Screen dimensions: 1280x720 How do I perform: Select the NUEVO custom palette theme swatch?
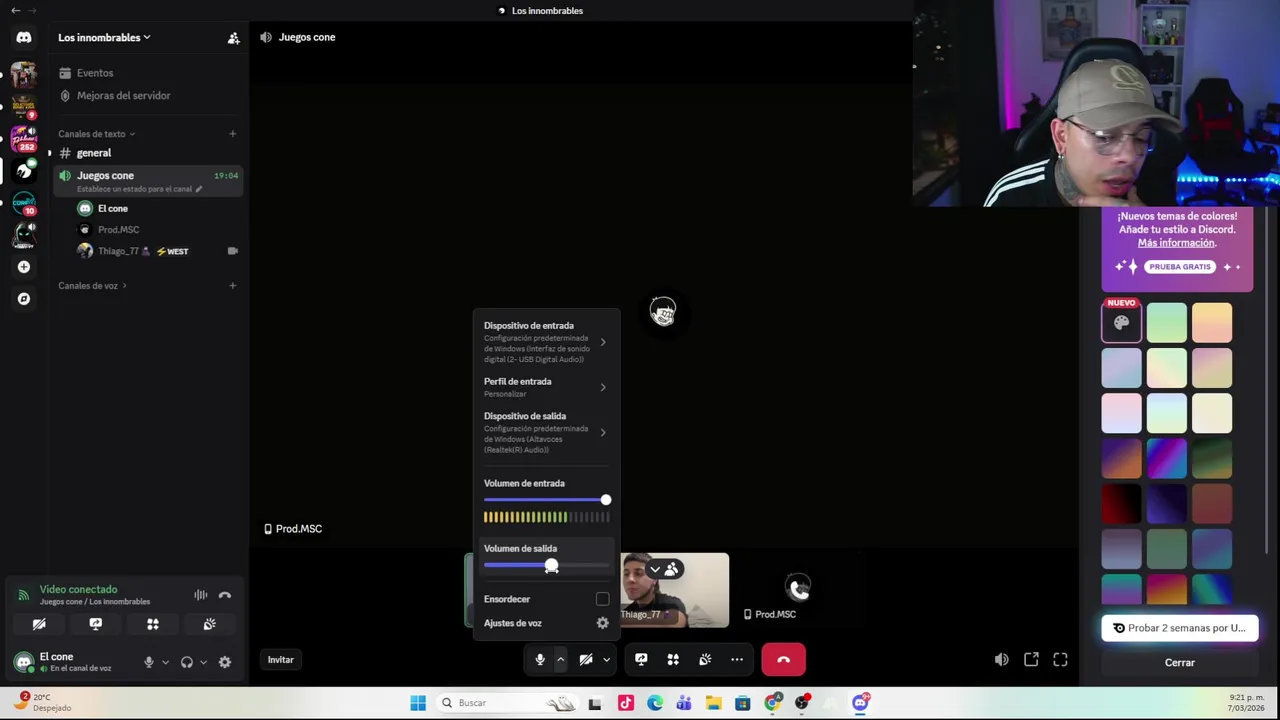click(x=1121, y=323)
